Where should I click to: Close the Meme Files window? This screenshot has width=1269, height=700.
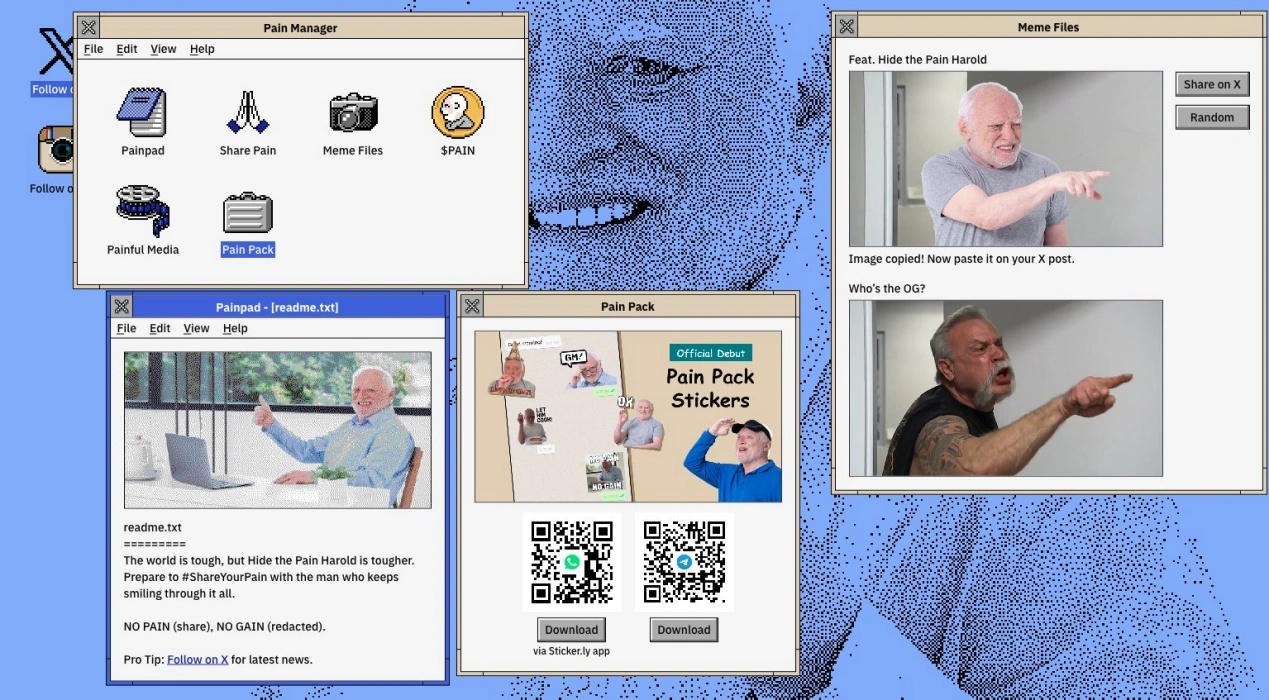pos(847,27)
